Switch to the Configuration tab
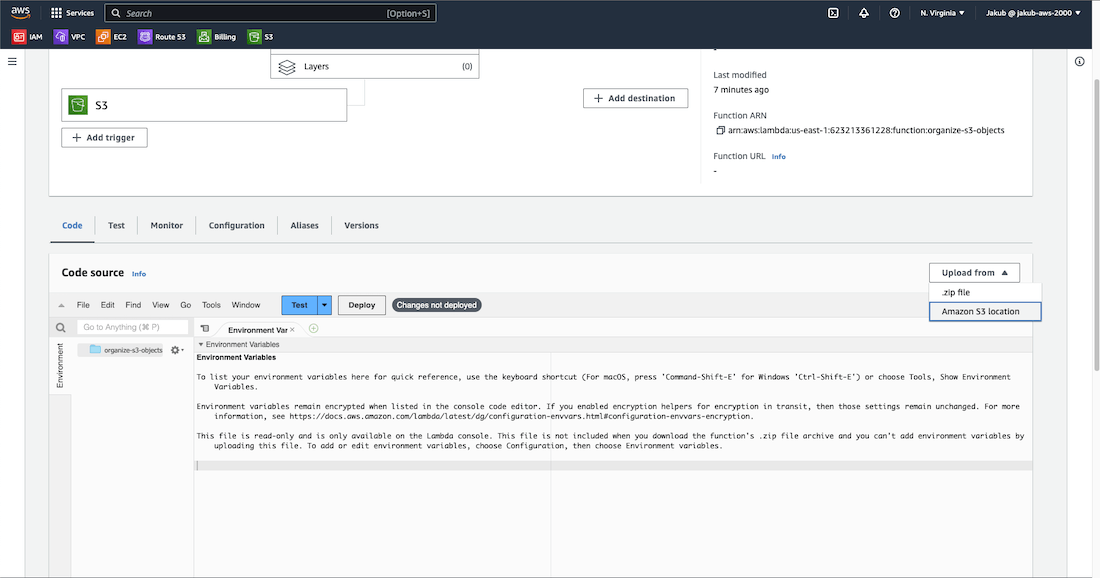Image resolution: width=1100 pixels, height=578 pixels. 236,225
